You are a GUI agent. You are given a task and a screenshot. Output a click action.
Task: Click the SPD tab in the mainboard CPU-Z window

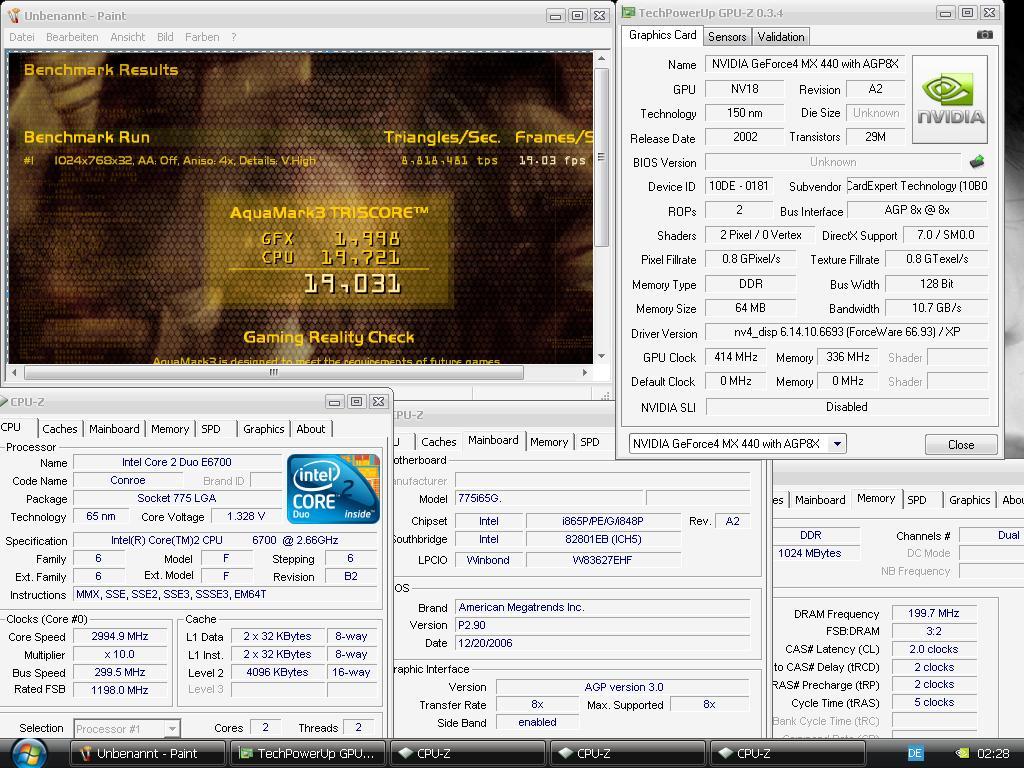click(x=590, y=442)
